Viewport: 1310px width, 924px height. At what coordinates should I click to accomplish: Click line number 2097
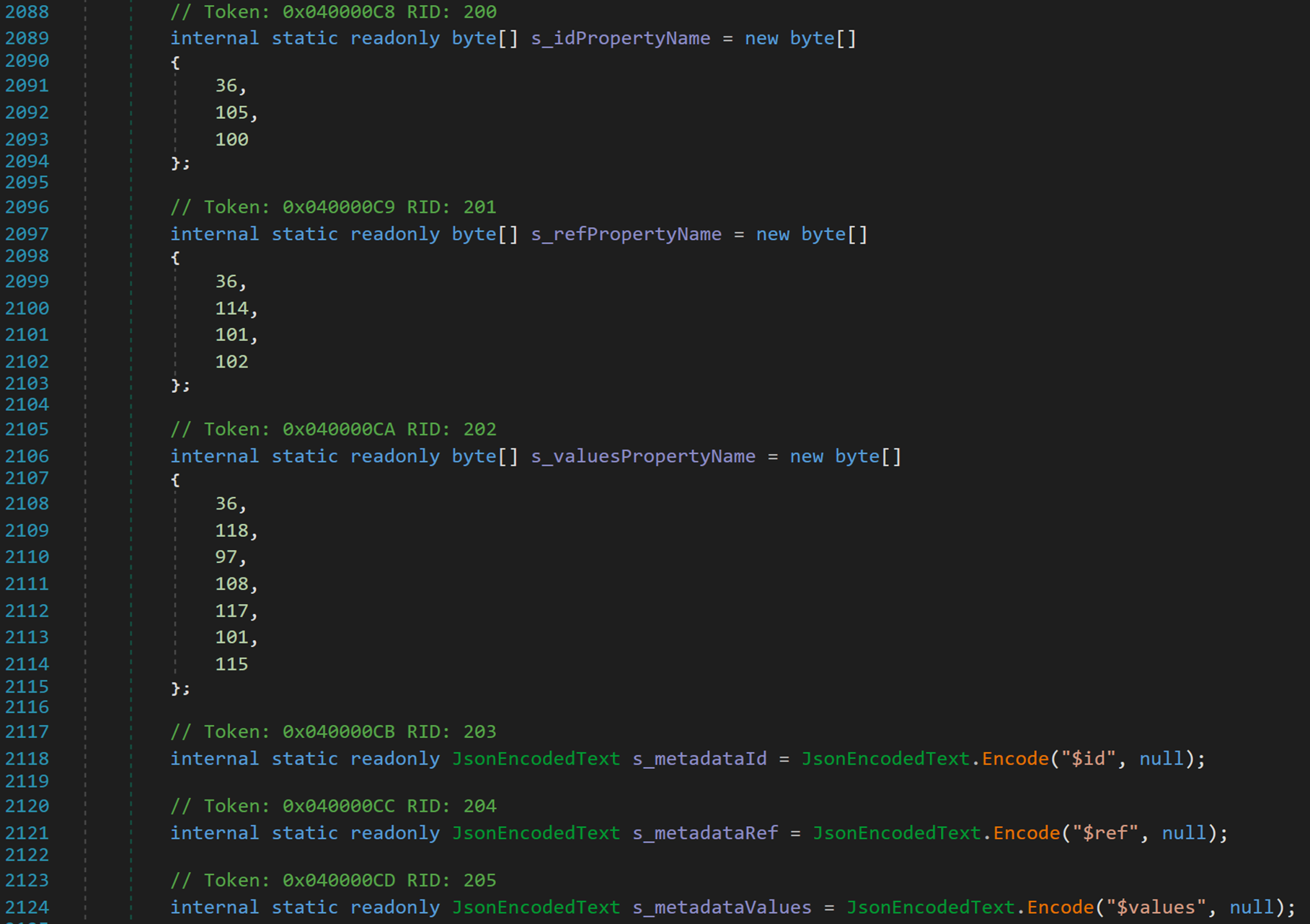27,234
